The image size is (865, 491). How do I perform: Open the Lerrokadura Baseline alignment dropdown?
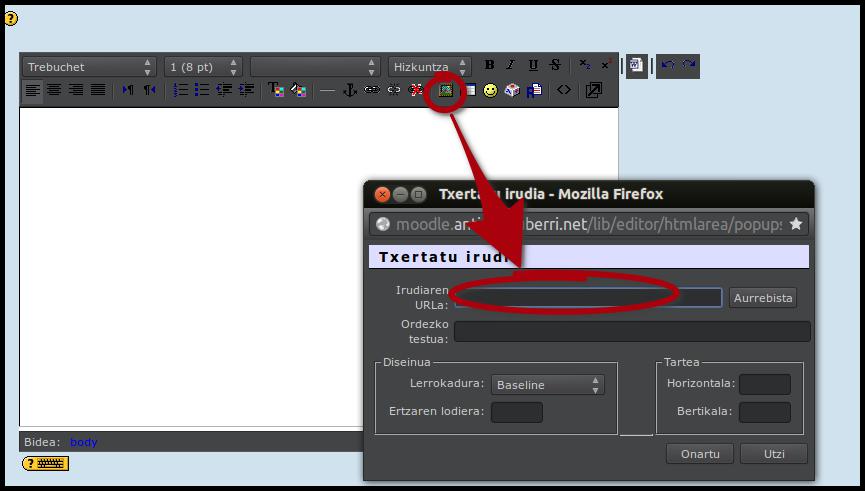(x=547, y=385)
